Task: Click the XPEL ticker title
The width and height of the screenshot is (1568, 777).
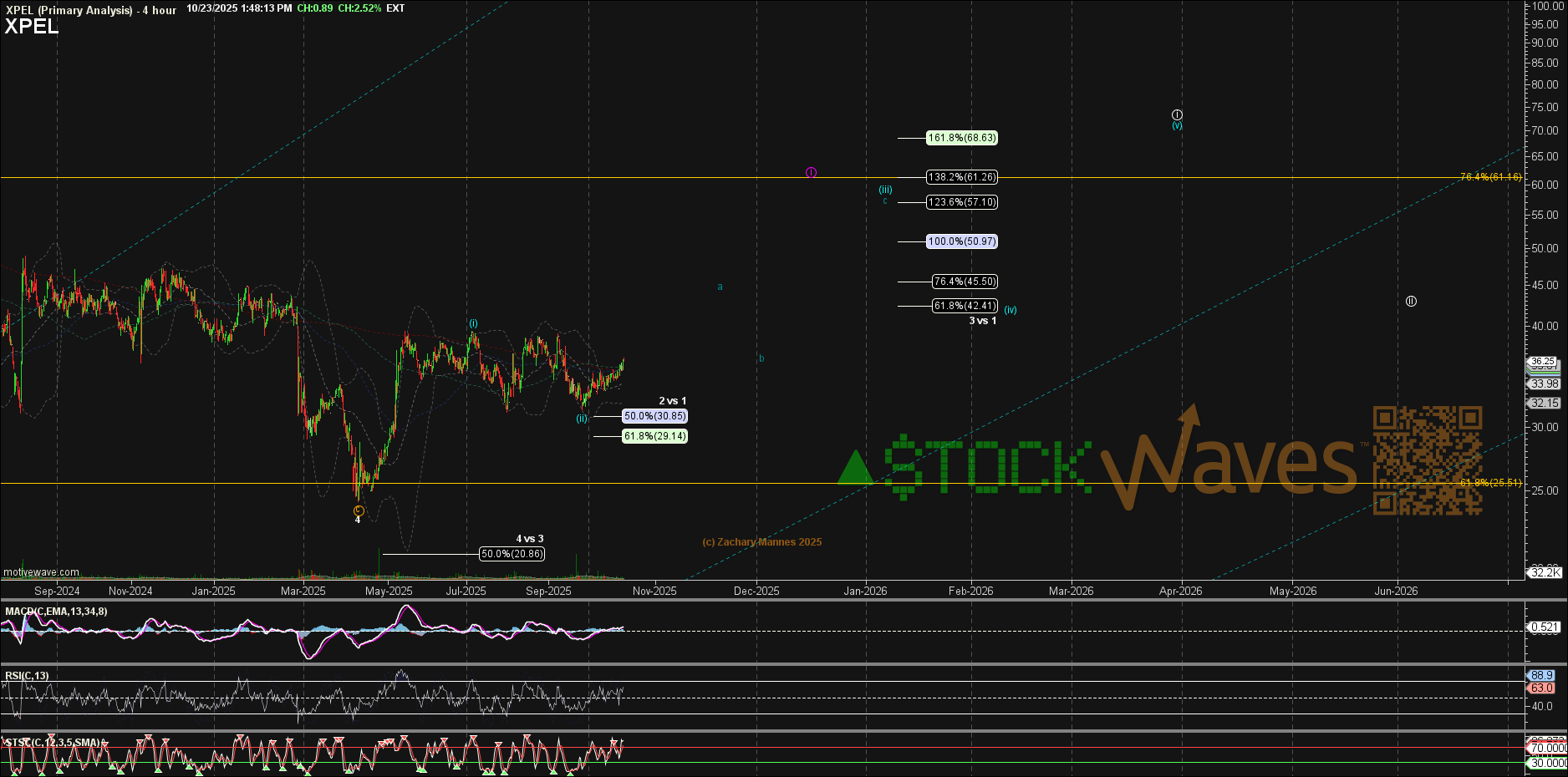Action: click(32, 27)
